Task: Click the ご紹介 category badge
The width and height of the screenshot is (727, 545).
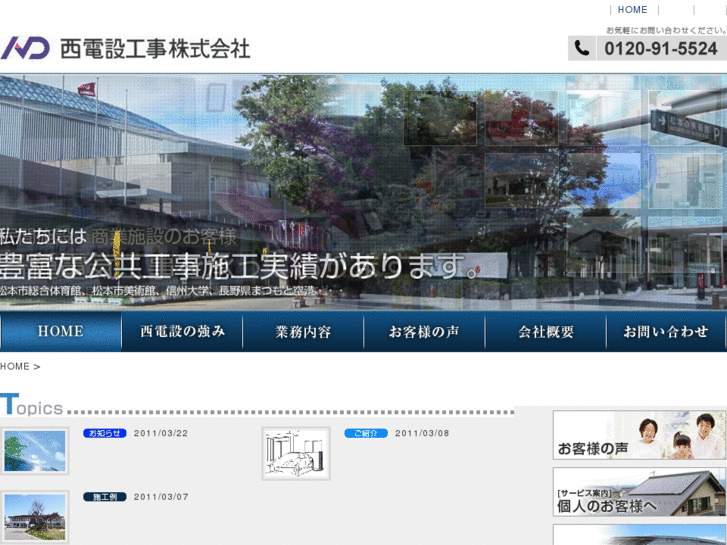Action: pyautogui.click(x=366, y=433)
